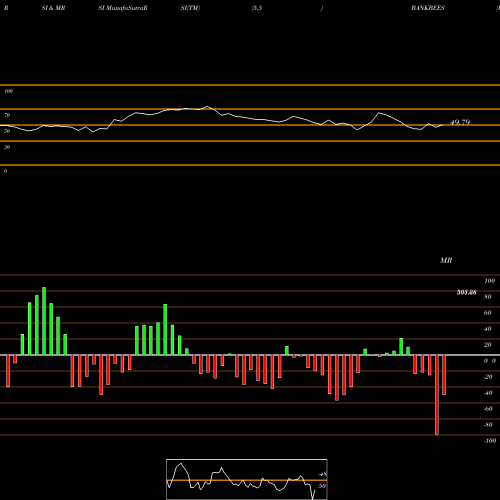Click the -20 label on MR axis
This screenshot has width=500, height=500.
pos(488,377)
